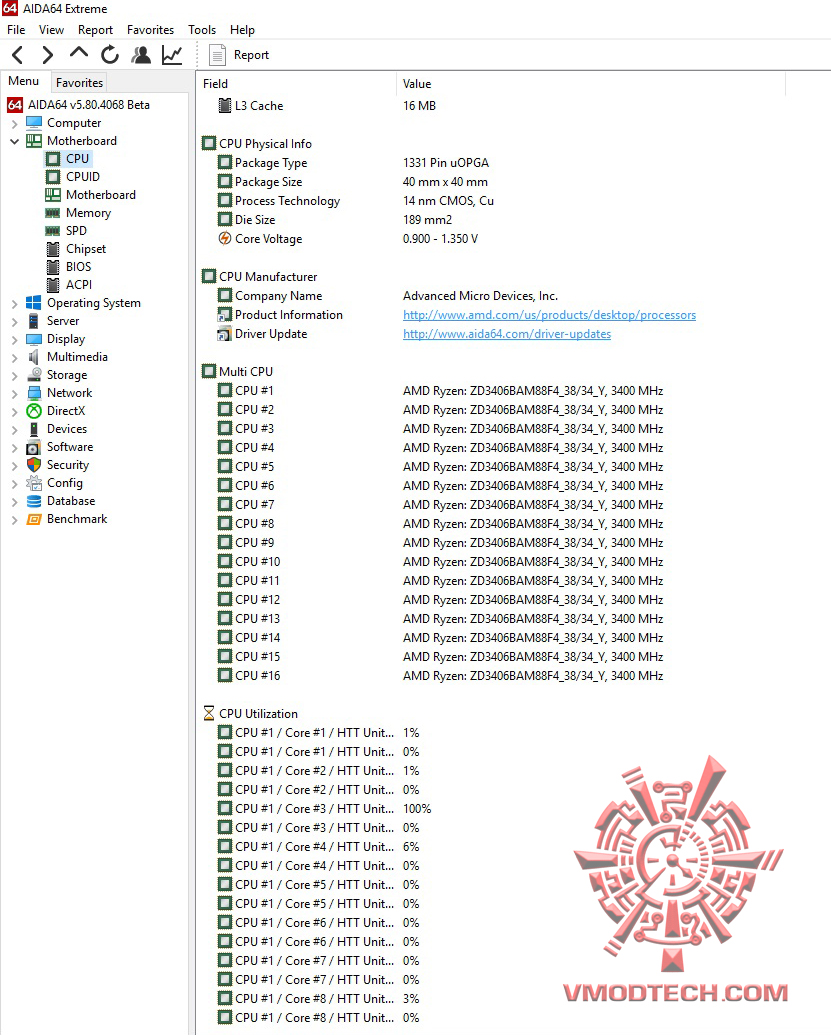Click the up-level arrow toolbar icon
This screenshot has height=1035, width=831.
tap(79, 53)
